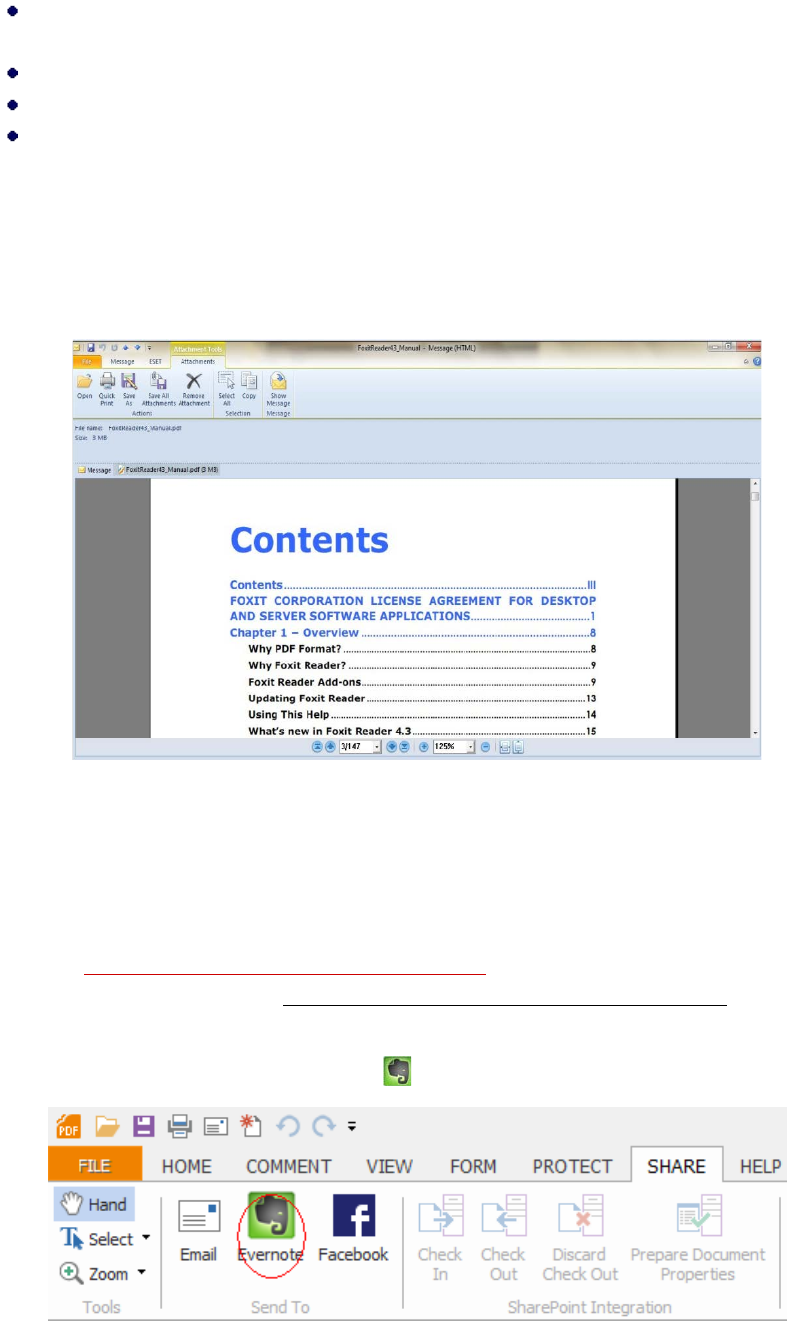Open the Outlook Message ribbon tab

[x=123, y=361]
